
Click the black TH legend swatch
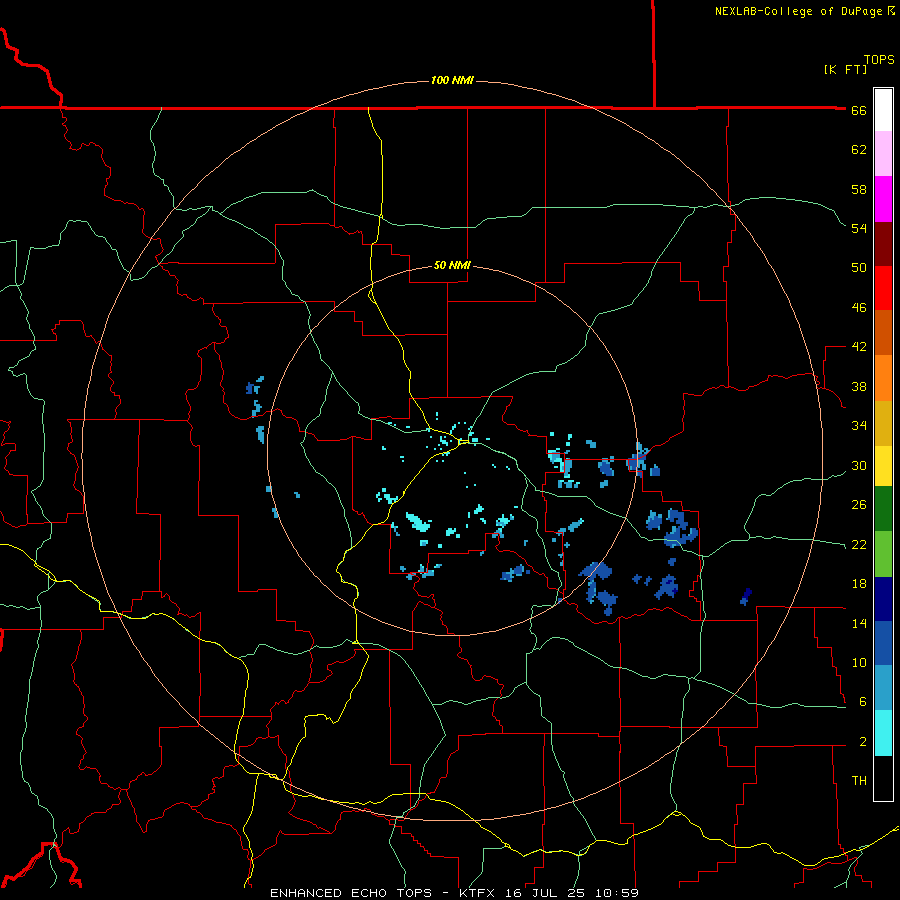(x=883, y=778)
